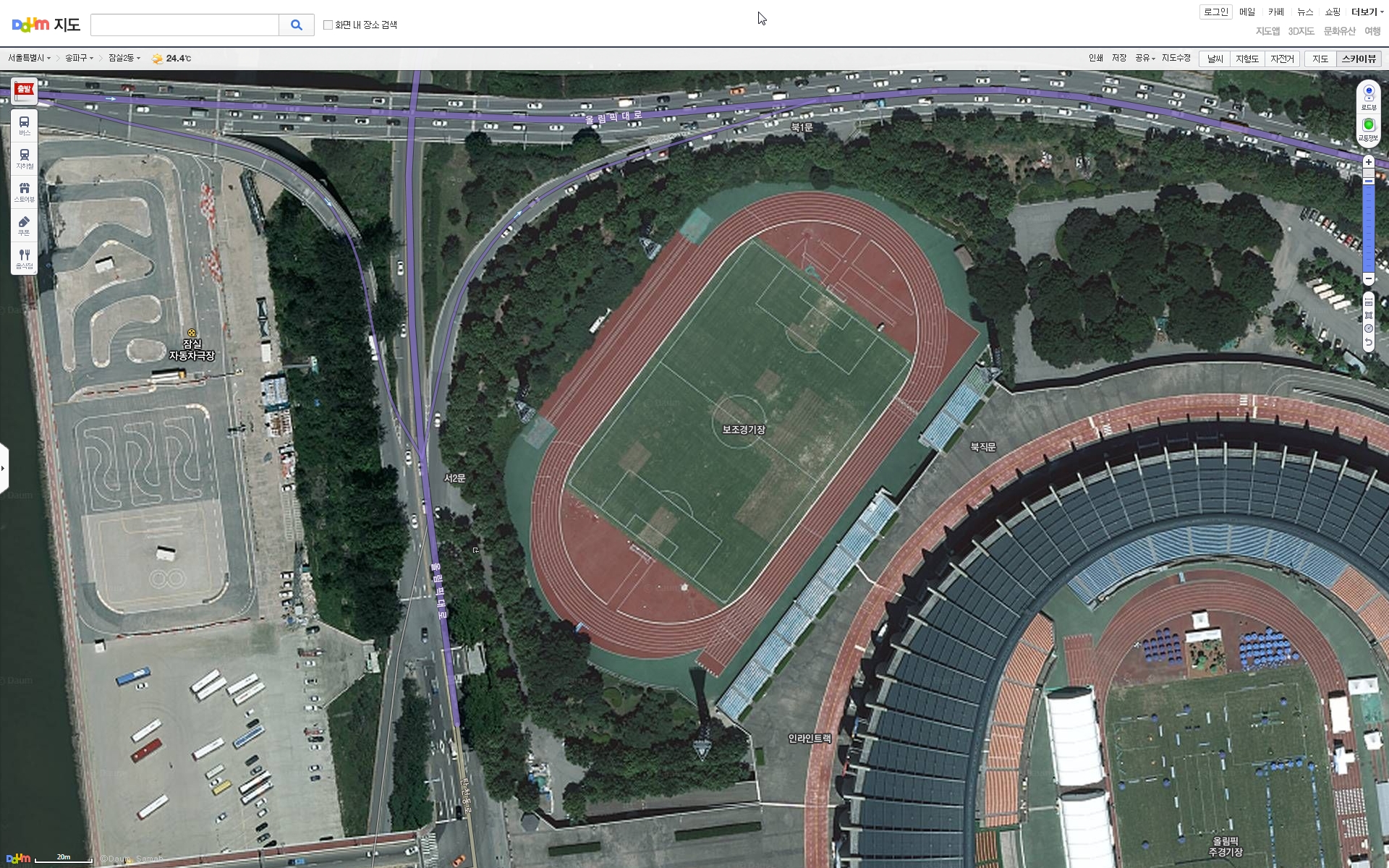Open 뉴스 news link
Viewport: 1389px width, 868px height.
pyautogui.click(x=1305, y=12)
